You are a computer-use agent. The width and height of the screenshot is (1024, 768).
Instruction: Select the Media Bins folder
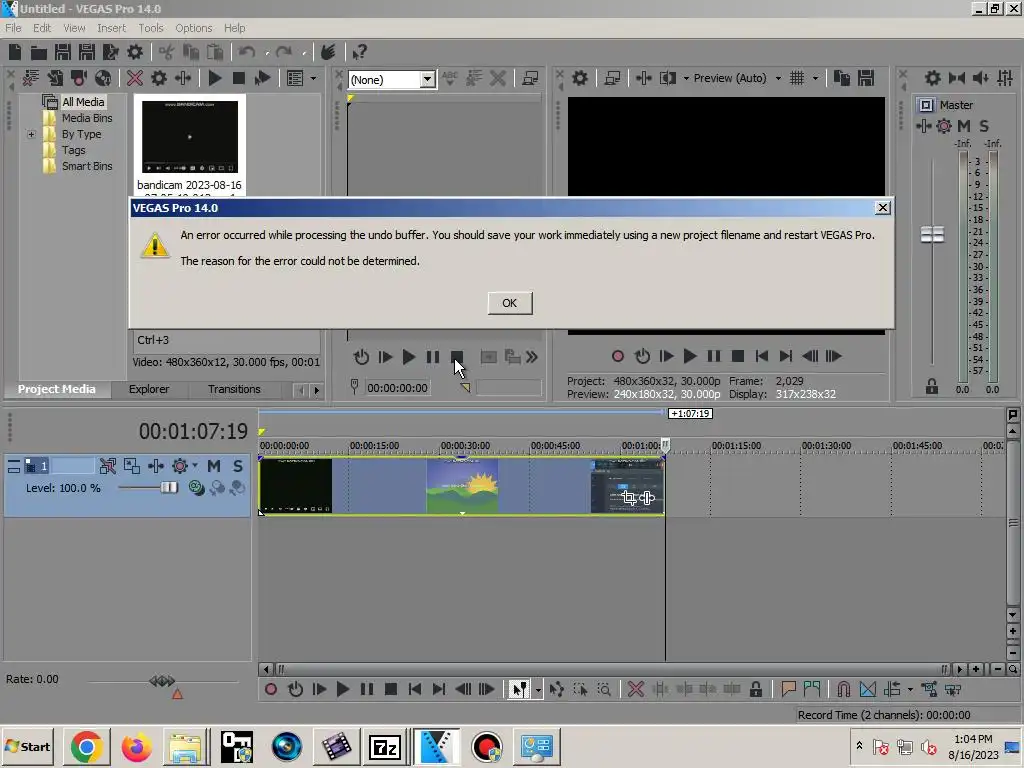pos(86,118)
